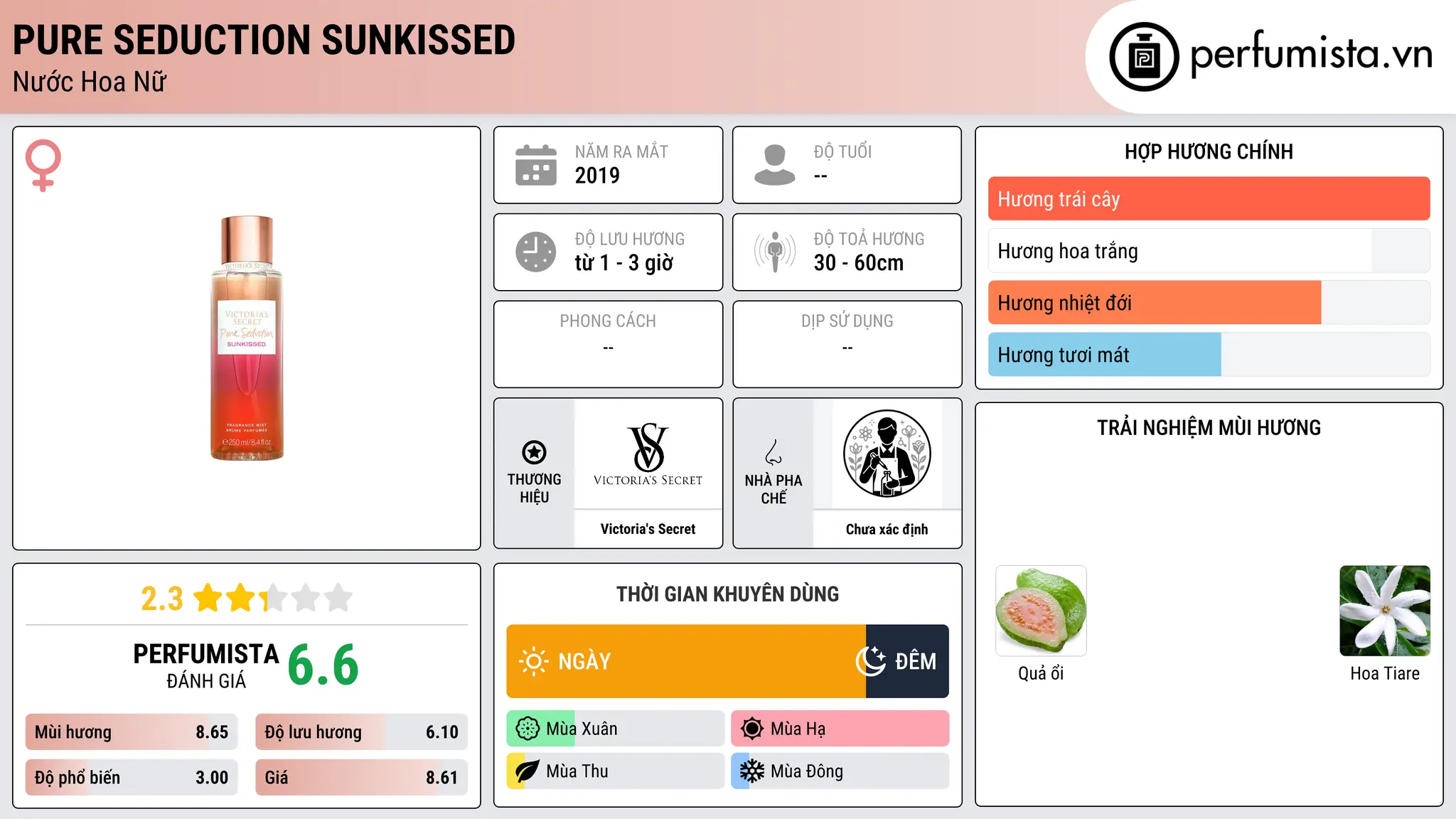Click the spring flower icon for Mùa Xuân

coord(528,729)
